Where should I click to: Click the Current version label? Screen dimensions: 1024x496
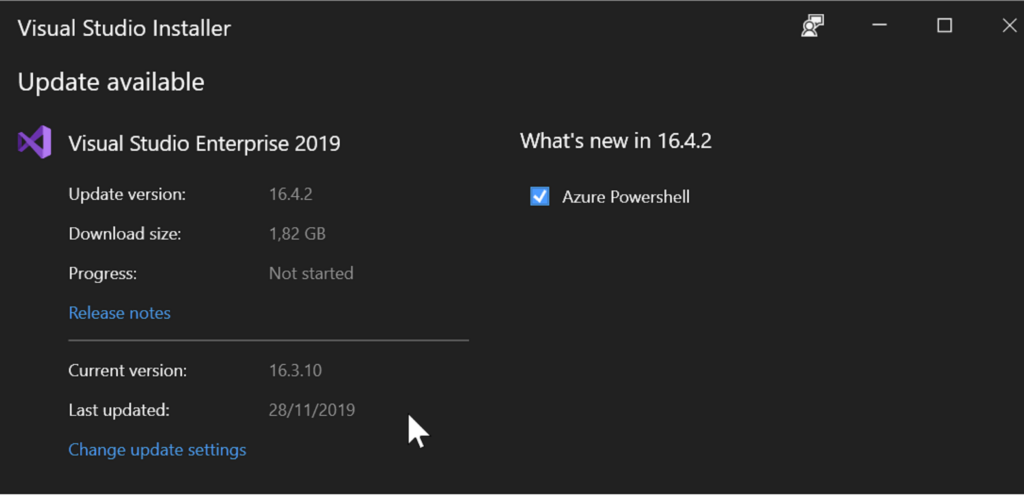coord(128,371)
